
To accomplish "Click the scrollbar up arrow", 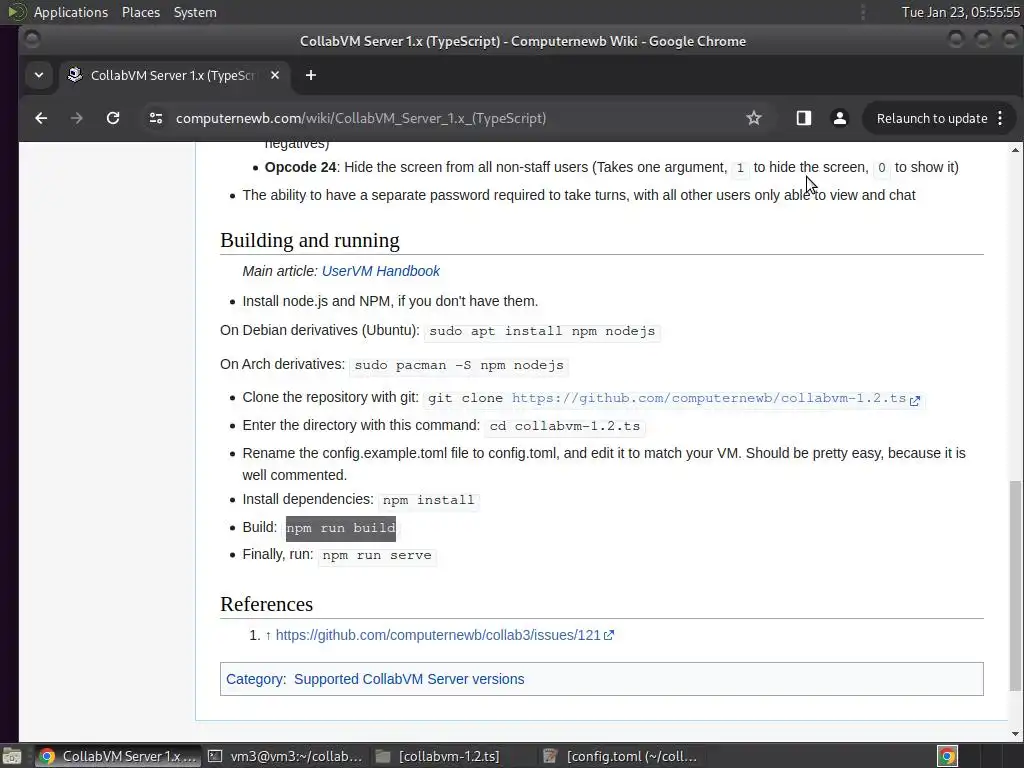I will coord(1015,150).
